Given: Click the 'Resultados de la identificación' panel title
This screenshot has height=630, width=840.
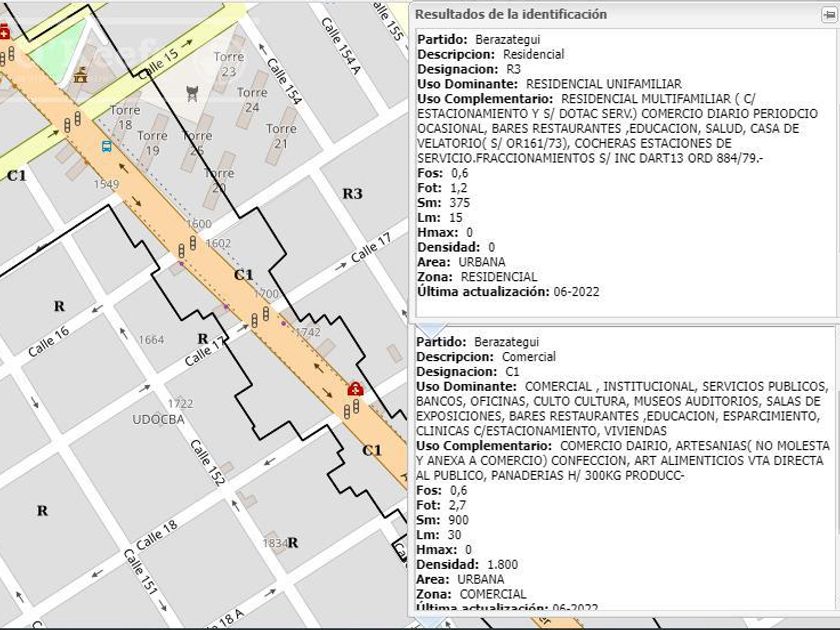Looking at the screenshot, I should (511, 14).
